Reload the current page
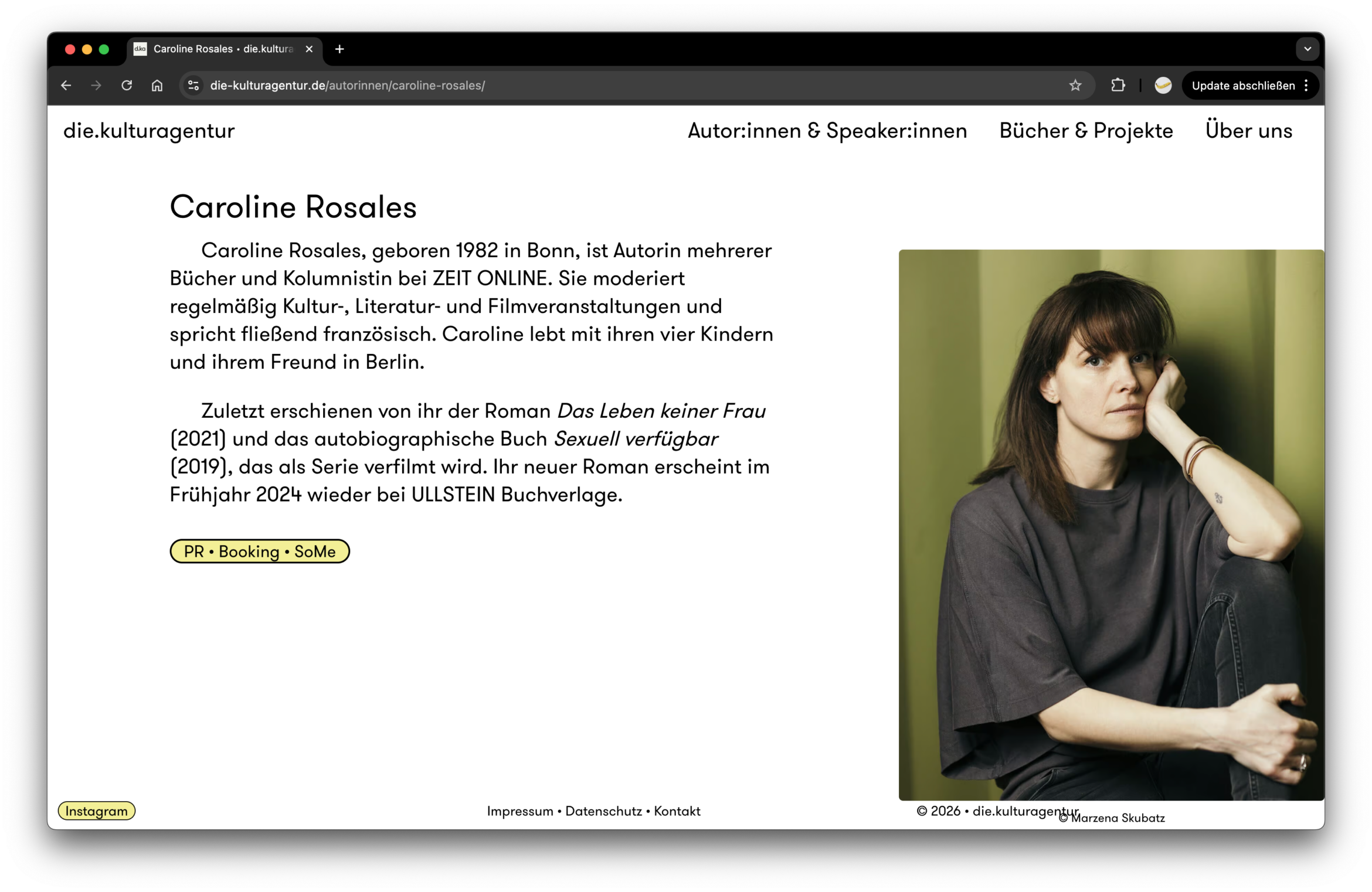Viewport: 1372px width, 892px height. click(127, 86)
